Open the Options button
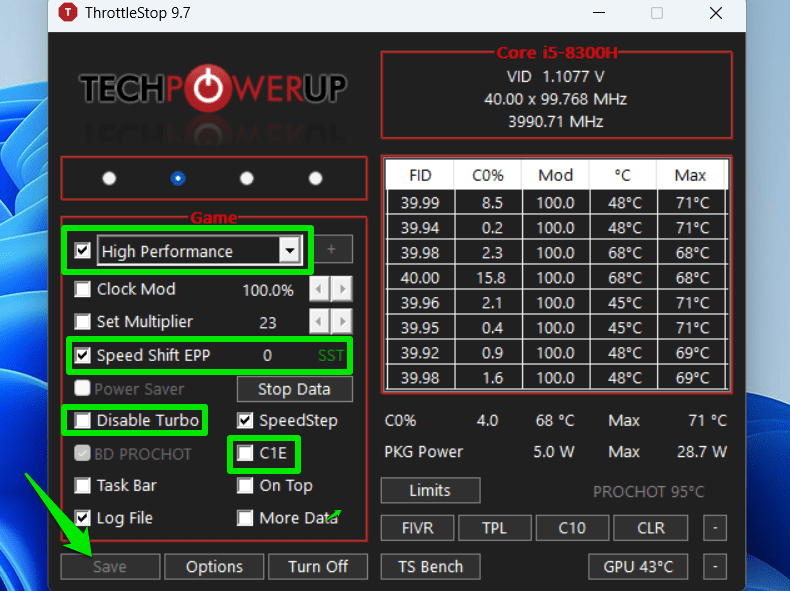The height and width of the screenshot is (591, 790). (214, 567)
